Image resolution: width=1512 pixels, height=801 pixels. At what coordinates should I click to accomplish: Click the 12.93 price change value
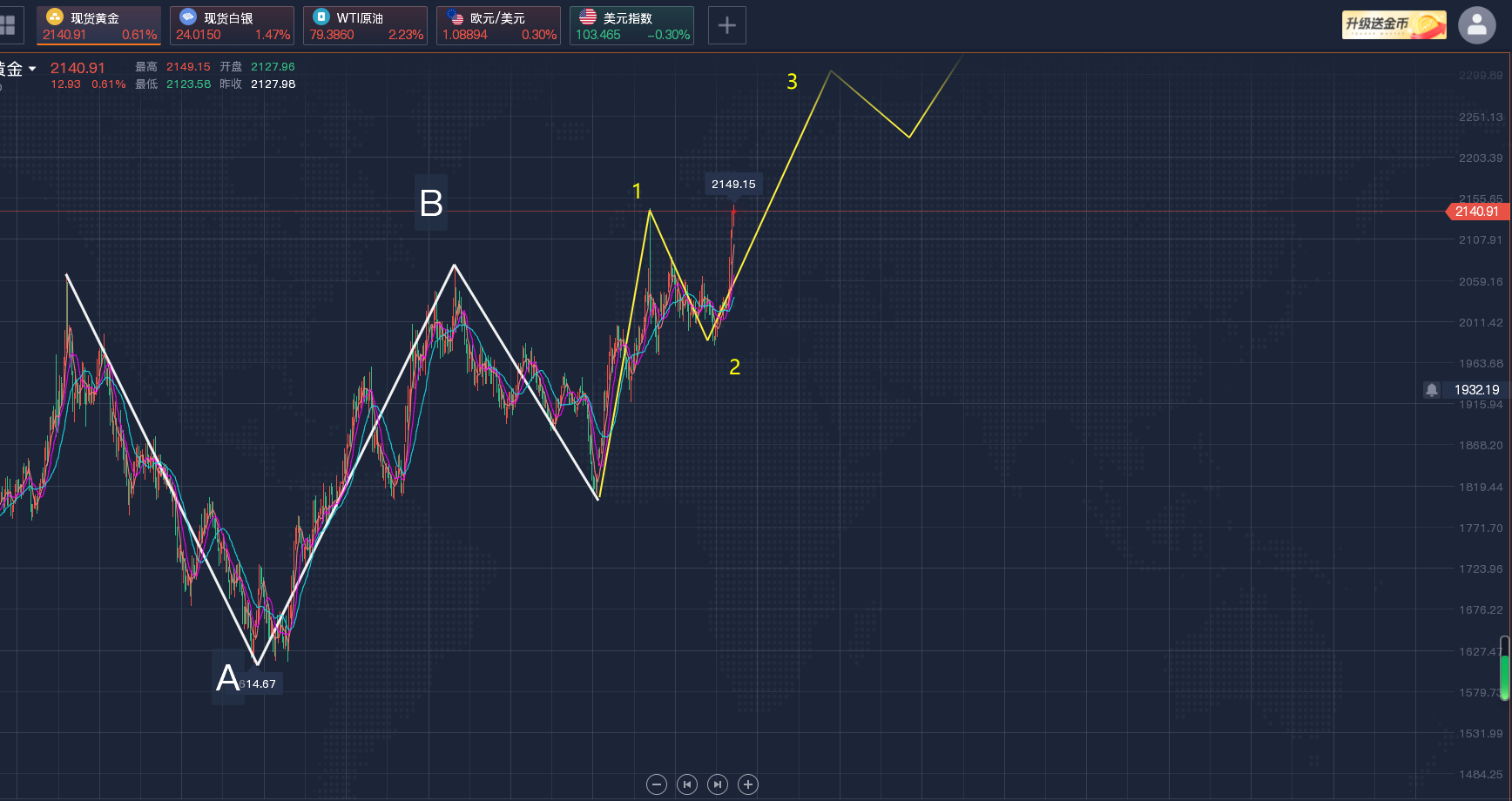(65, 84)
